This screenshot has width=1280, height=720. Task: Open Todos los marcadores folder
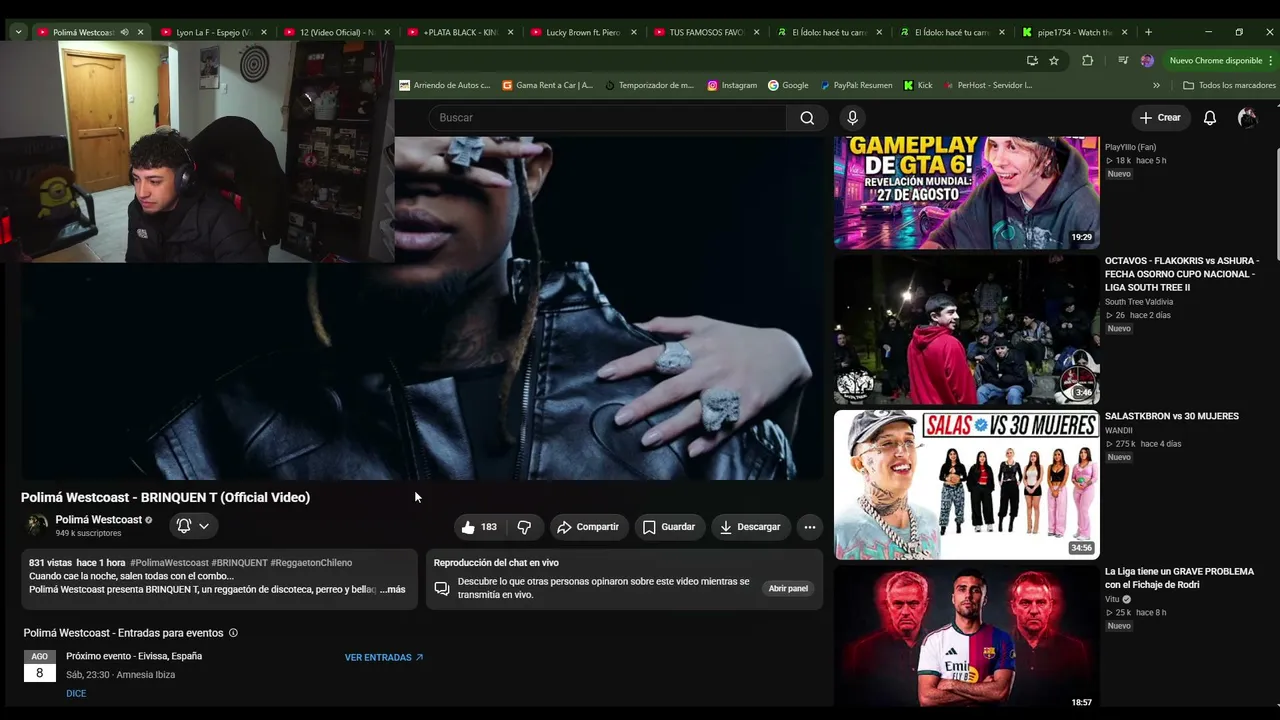pos(1229,85)
